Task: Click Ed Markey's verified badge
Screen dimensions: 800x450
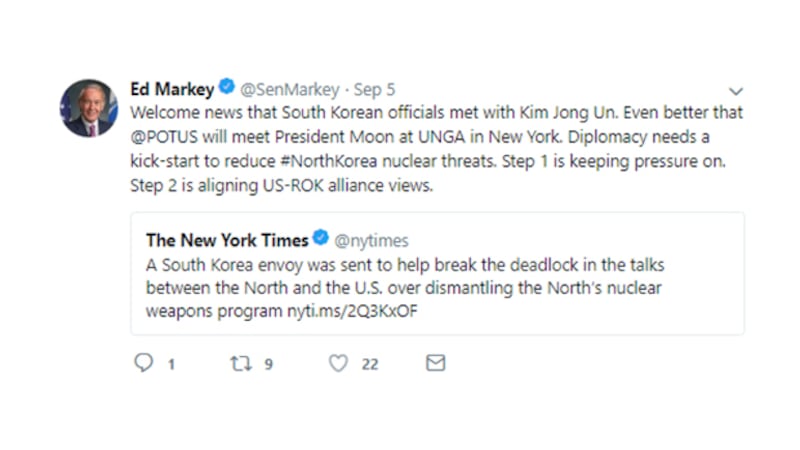Action: [227, 88]
